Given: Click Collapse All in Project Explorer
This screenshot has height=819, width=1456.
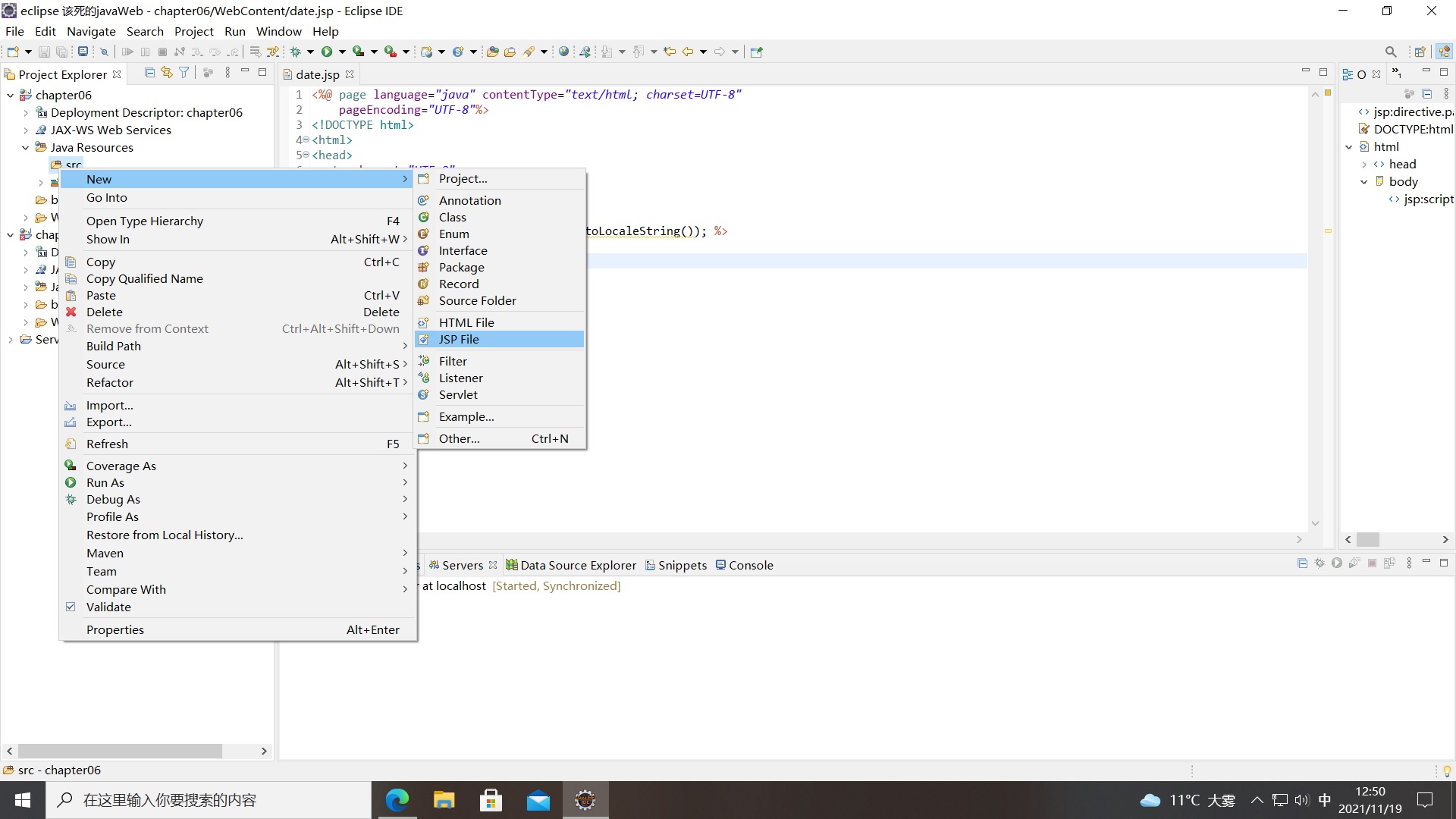Looking at the screenshot, I should click(149, 73).
